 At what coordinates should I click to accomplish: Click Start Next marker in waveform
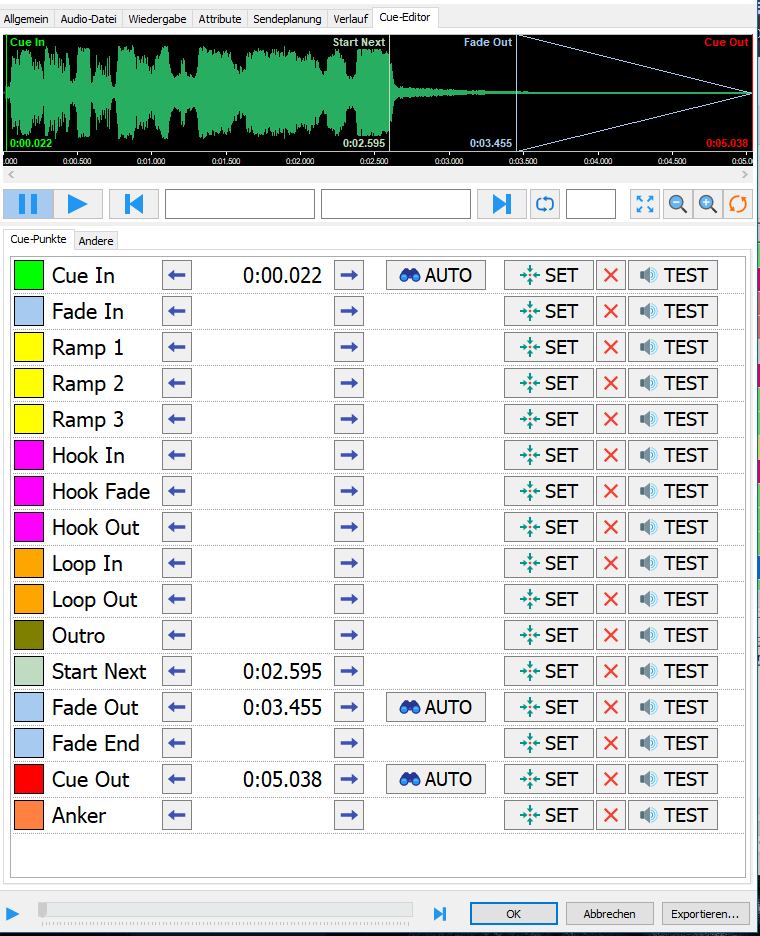[359, 42]
